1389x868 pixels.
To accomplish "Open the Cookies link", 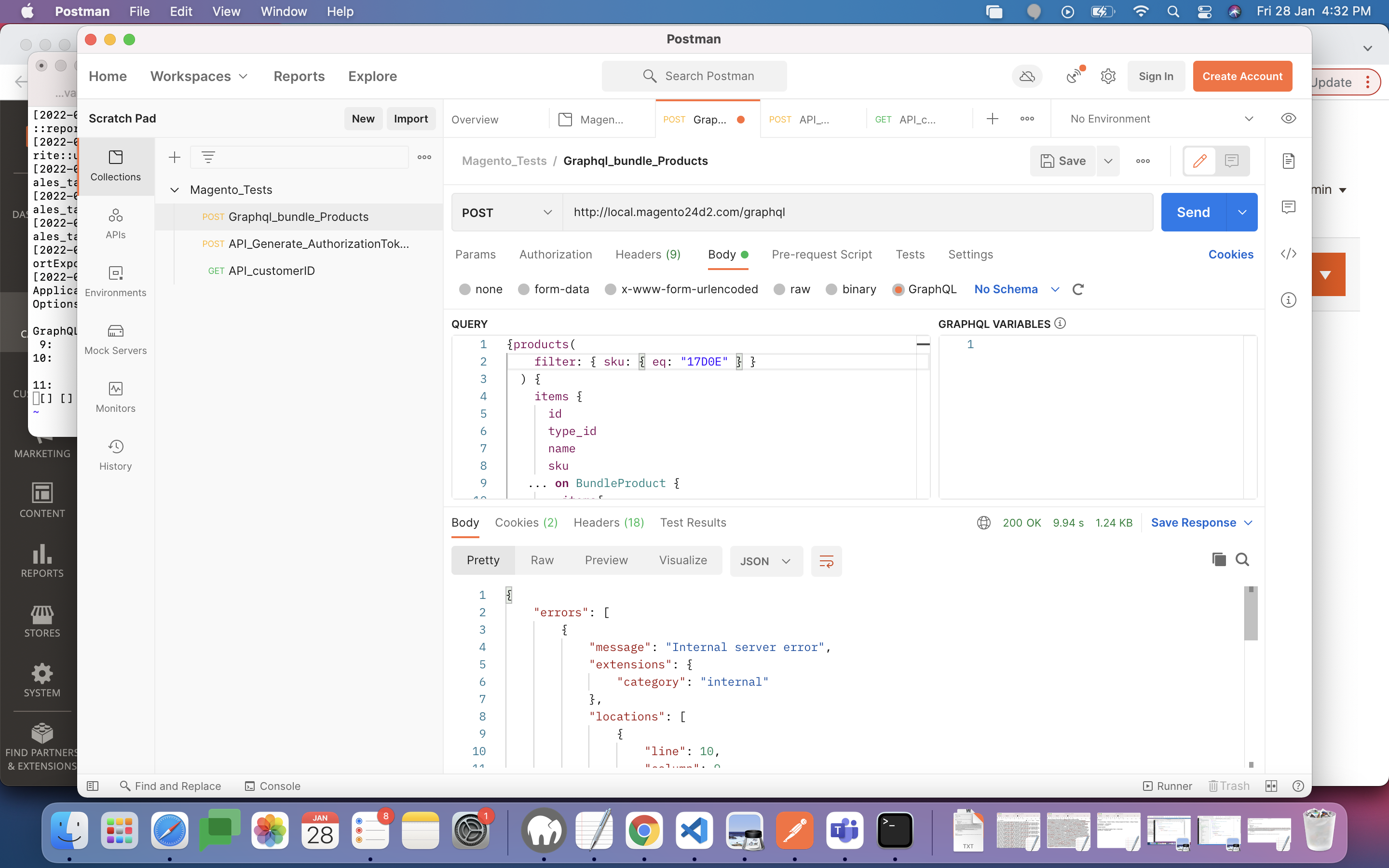I will [1231, 255].
